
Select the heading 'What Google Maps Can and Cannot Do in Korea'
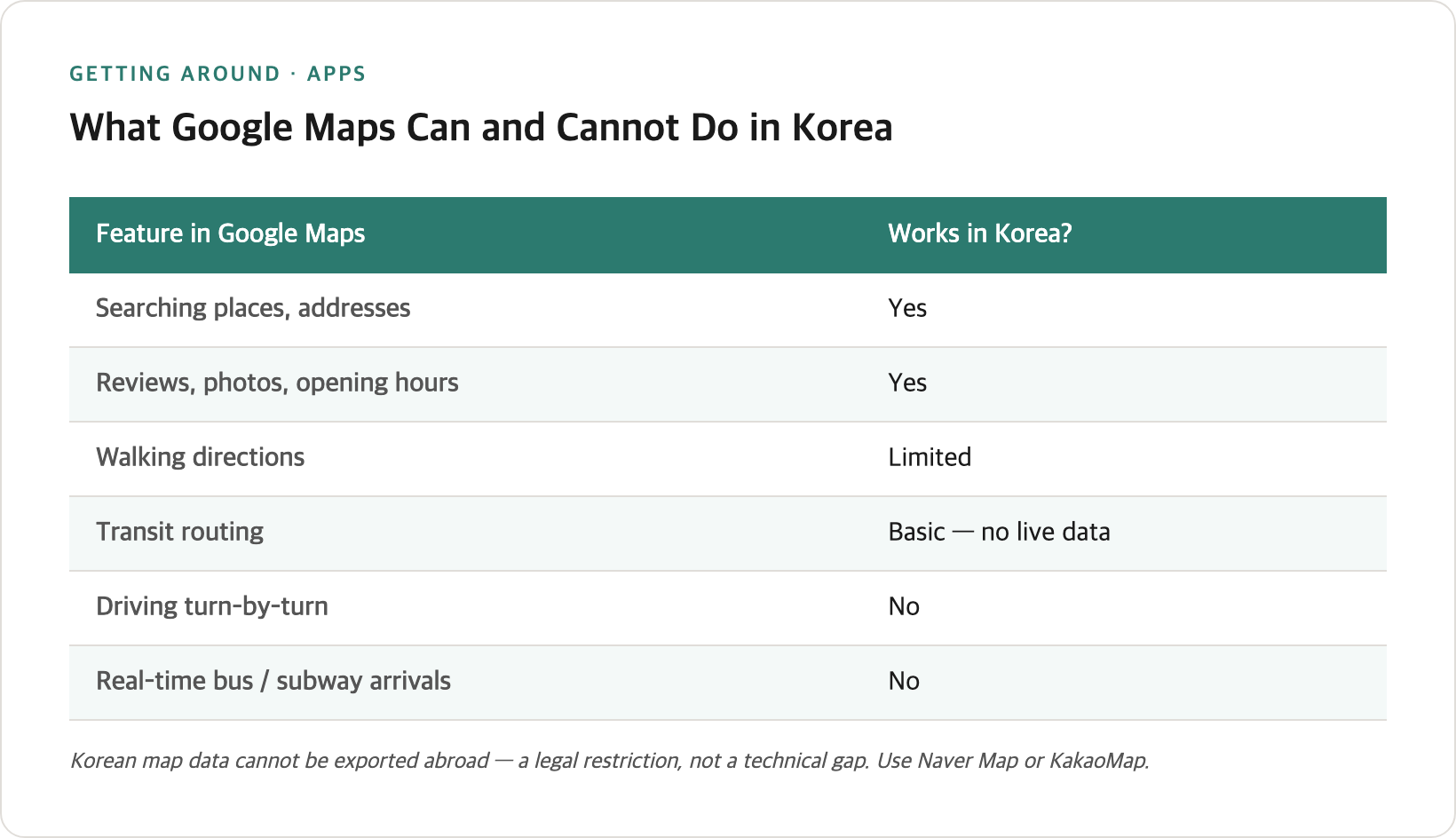click(x=481, y=128)
